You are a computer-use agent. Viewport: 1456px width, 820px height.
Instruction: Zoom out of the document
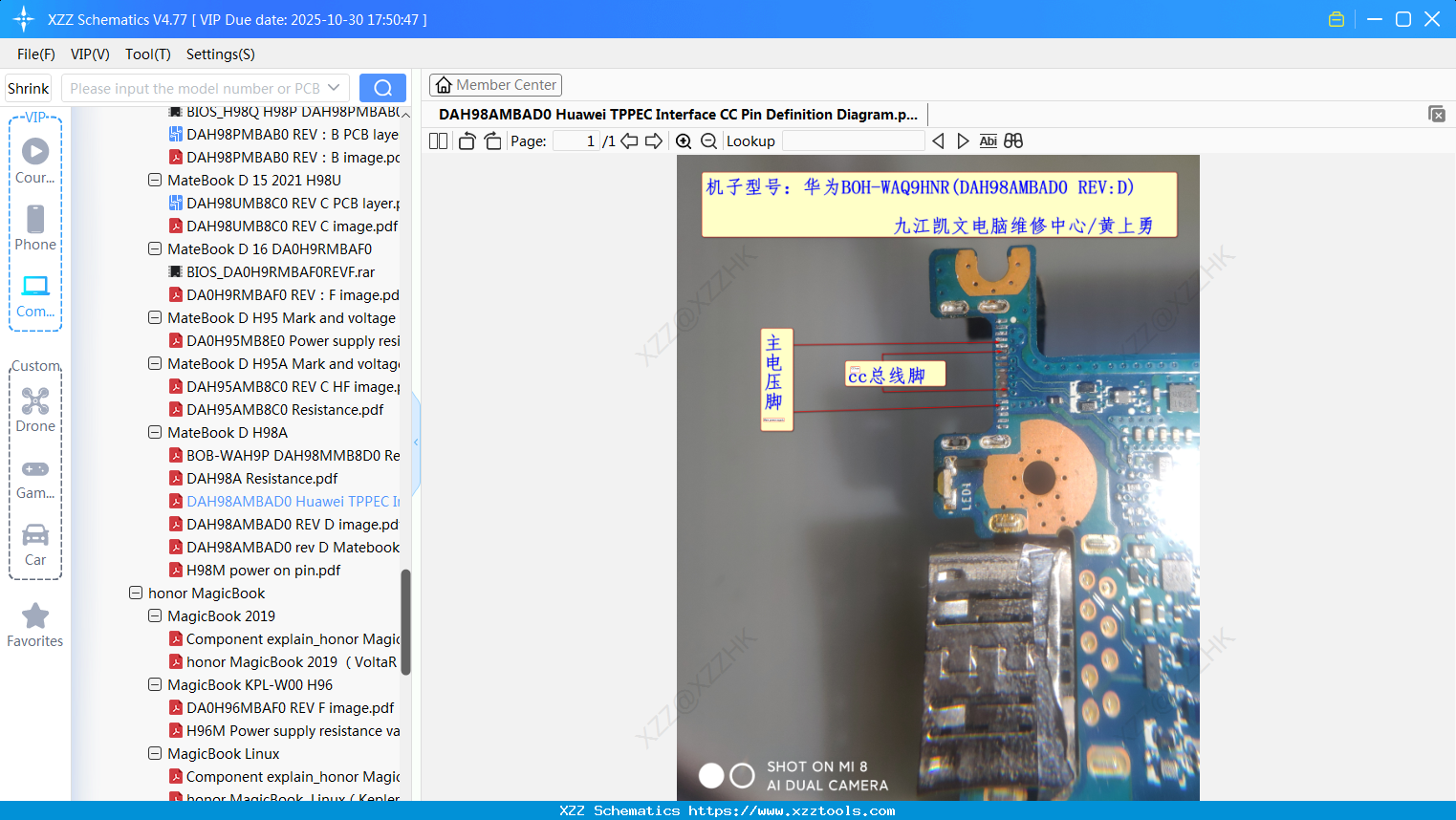pos(708,141)
